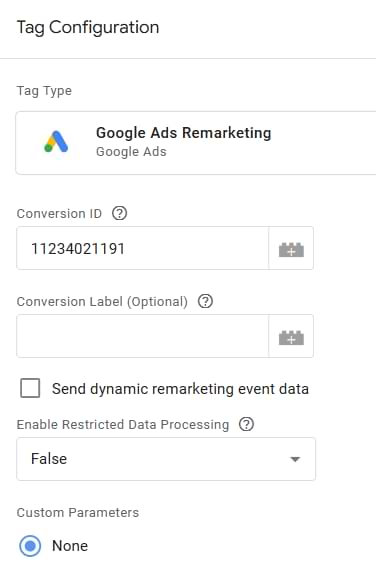Enable Send dynamic remarketing event data checkbox

pyautogui.click(x=30, y=388)
